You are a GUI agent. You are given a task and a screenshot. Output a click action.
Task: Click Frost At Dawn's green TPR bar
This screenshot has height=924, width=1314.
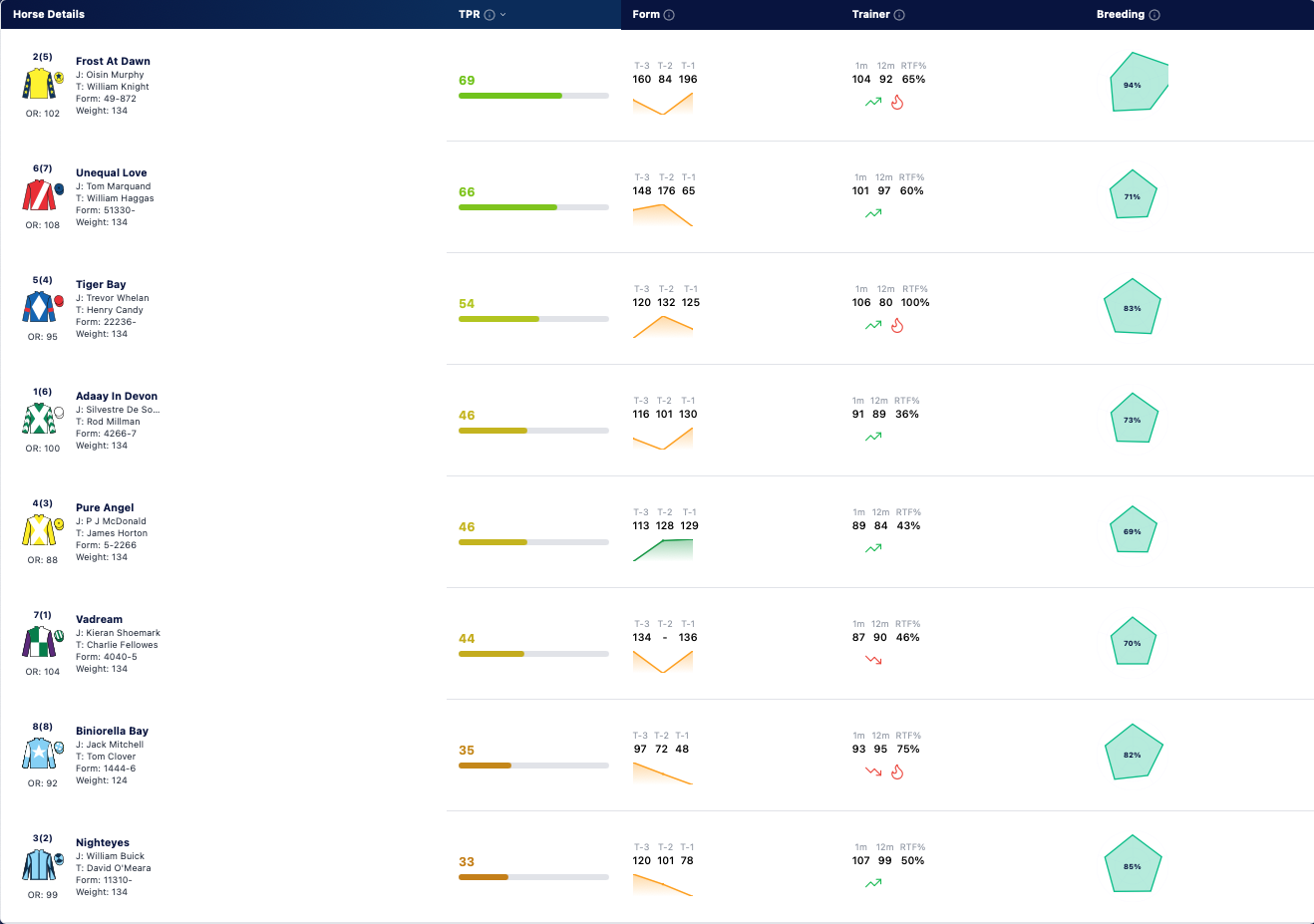tap(510, 96)
